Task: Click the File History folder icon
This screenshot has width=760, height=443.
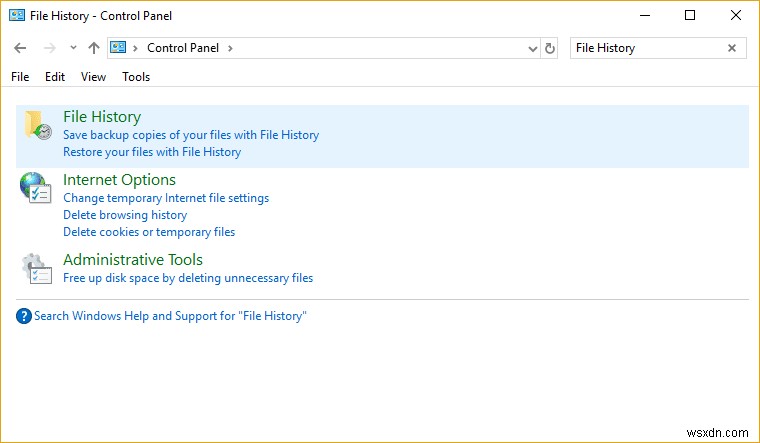Action: (x=37, y=126)
